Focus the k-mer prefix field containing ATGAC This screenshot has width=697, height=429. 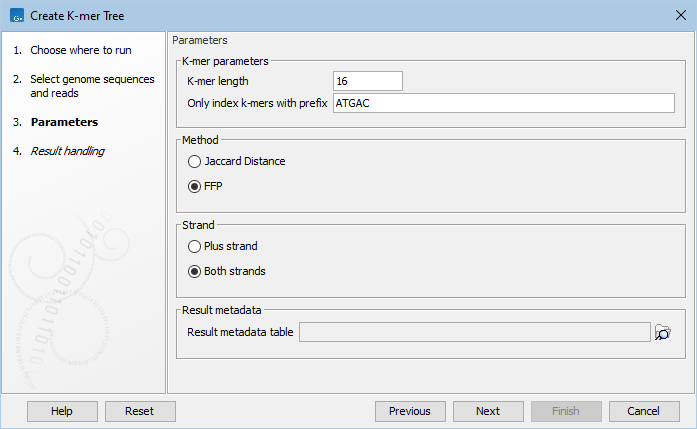coord(503,103)
